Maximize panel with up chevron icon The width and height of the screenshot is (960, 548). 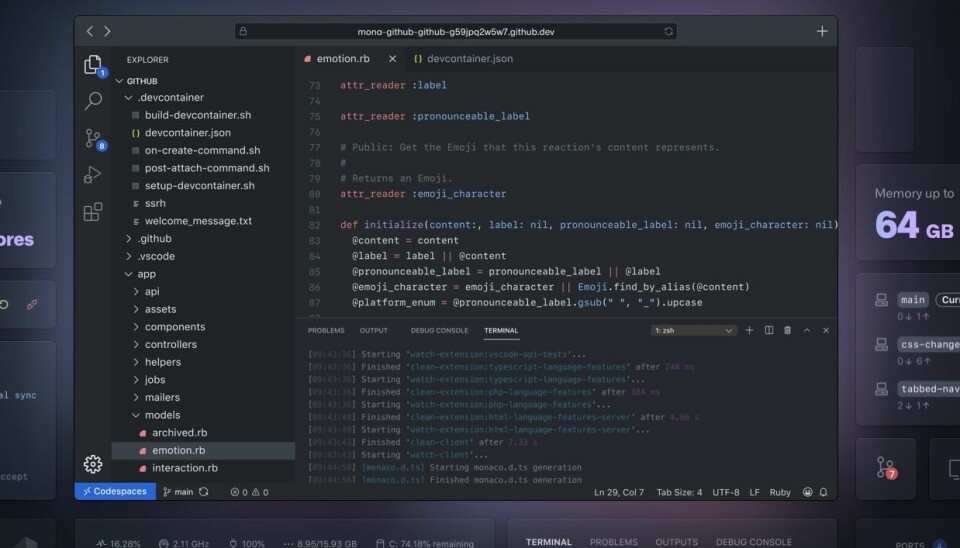pos(807,330)
